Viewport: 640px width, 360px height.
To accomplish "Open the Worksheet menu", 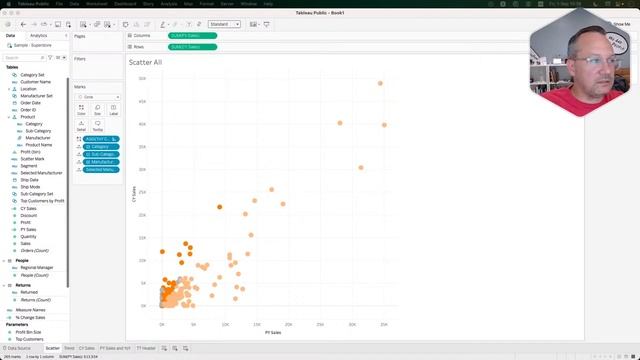I will pyautogui.click(x=96, y=4).
